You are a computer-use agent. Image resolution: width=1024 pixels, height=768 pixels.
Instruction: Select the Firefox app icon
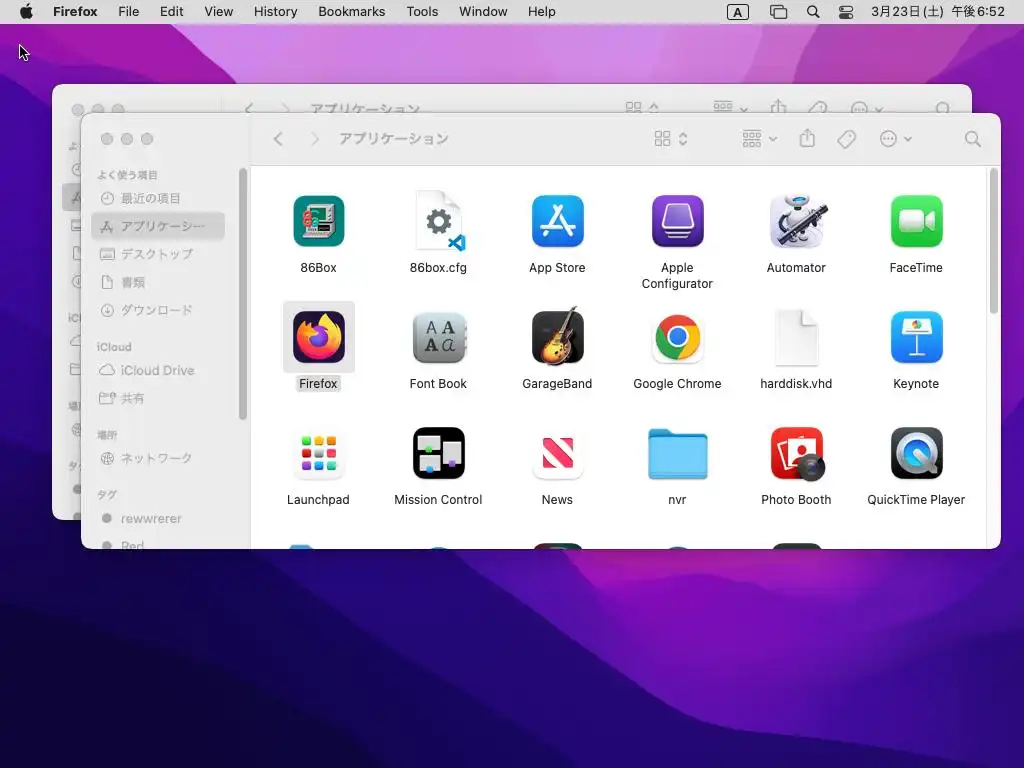tap(318, 337)
